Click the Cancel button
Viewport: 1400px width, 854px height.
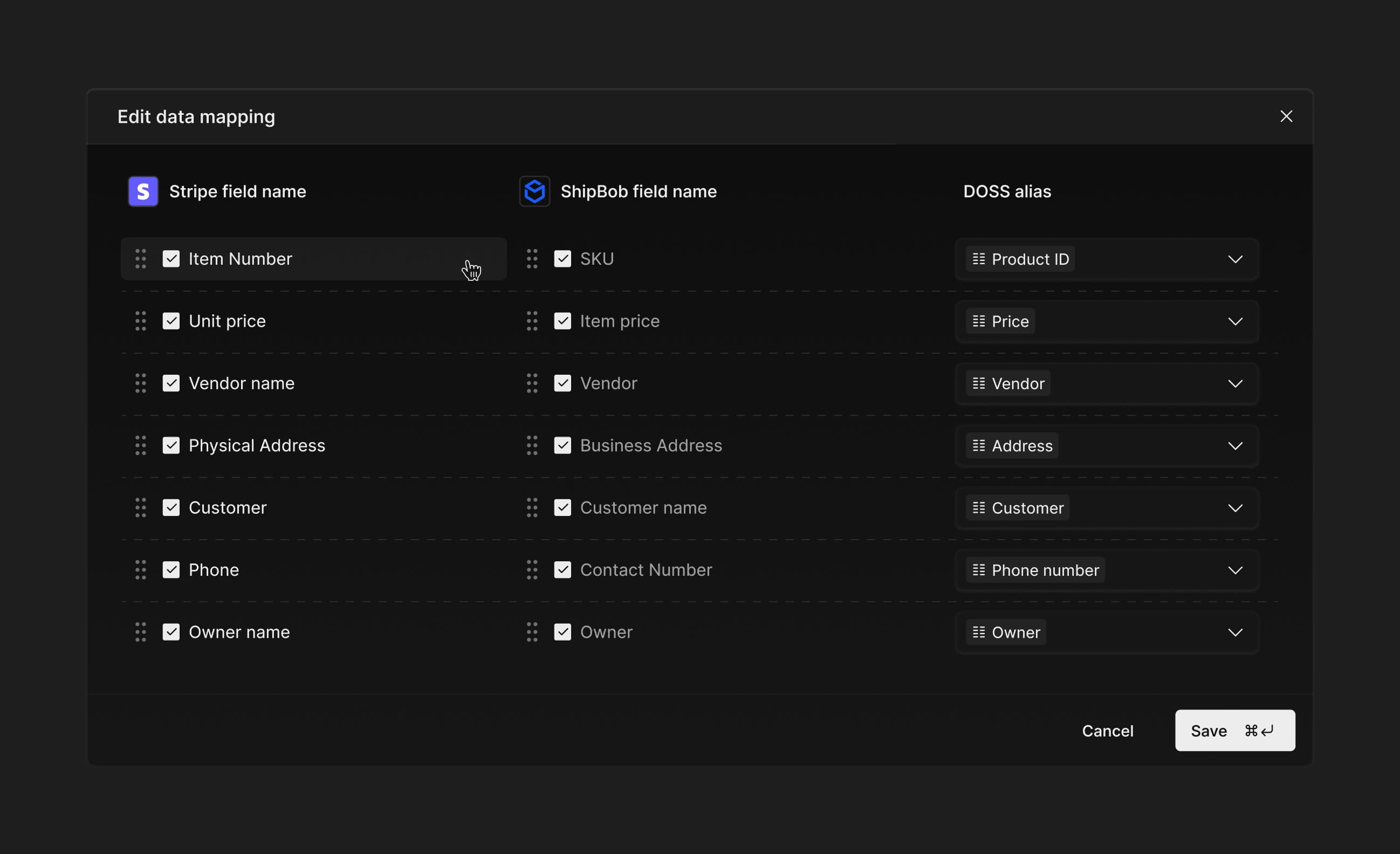click(x=1107, y=731)
